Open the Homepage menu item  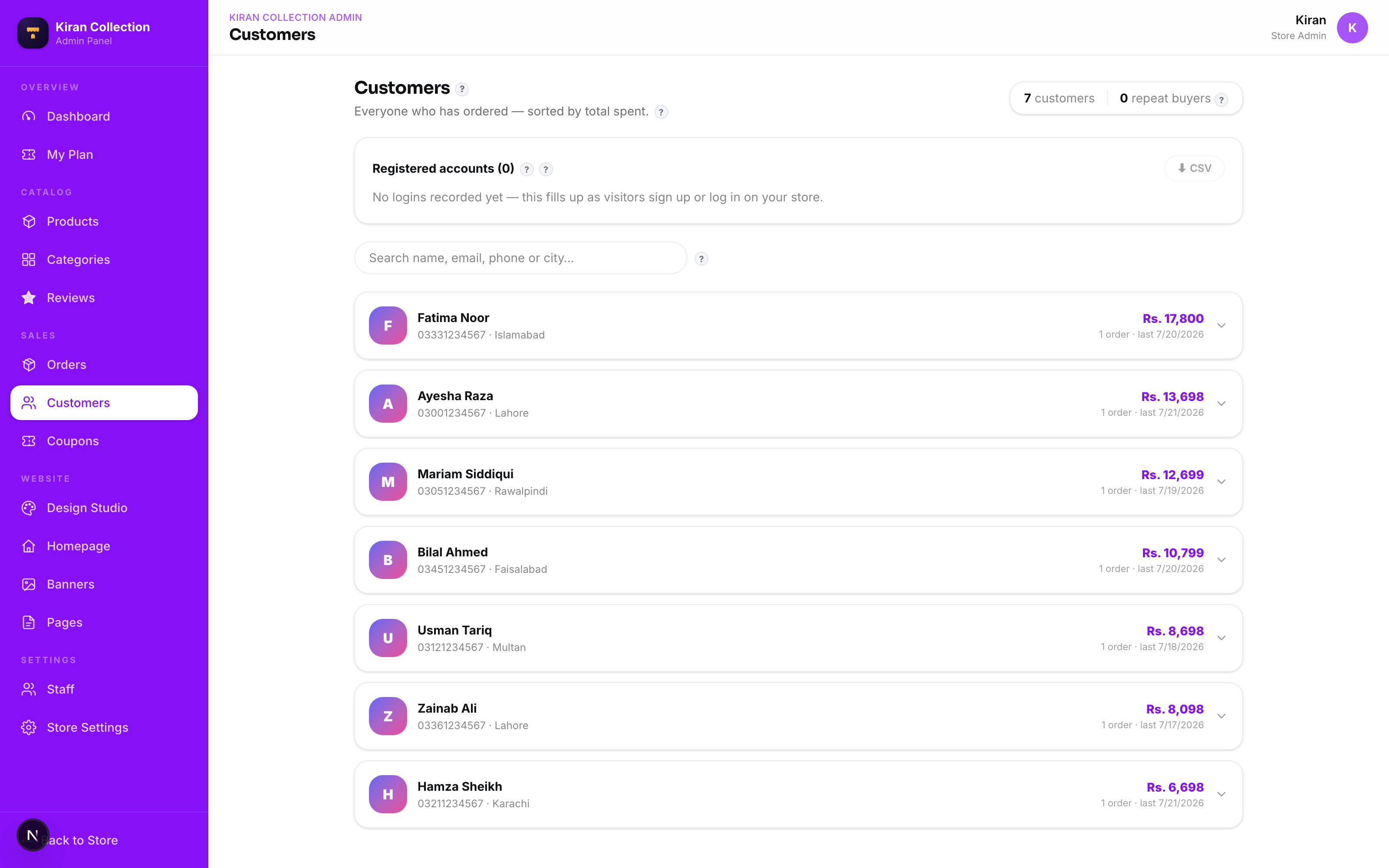click(104, 546)
